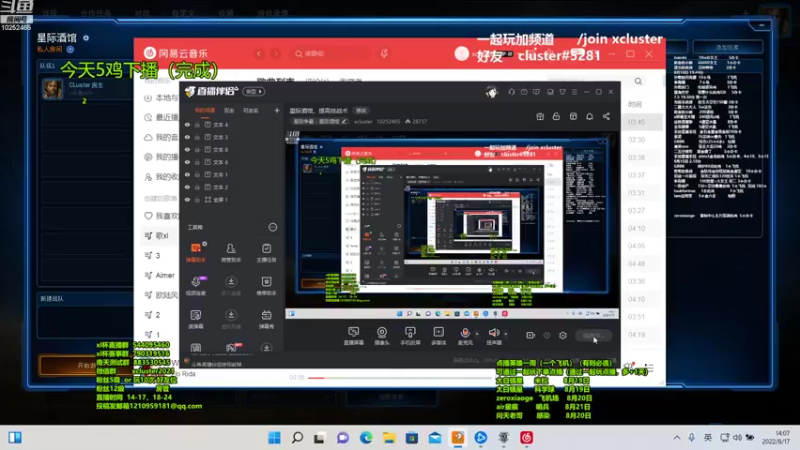The height and width of the screenshot is (450, 800).
Task: Click the 扬声器 speaker icon
Action: [x=494, y=333]
